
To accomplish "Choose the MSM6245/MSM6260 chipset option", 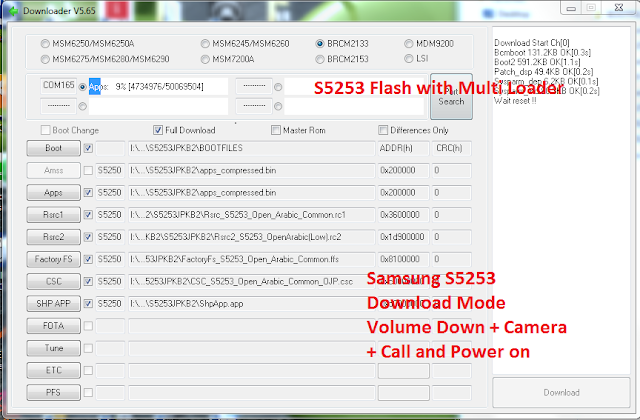I will click(x=205, y=44).
